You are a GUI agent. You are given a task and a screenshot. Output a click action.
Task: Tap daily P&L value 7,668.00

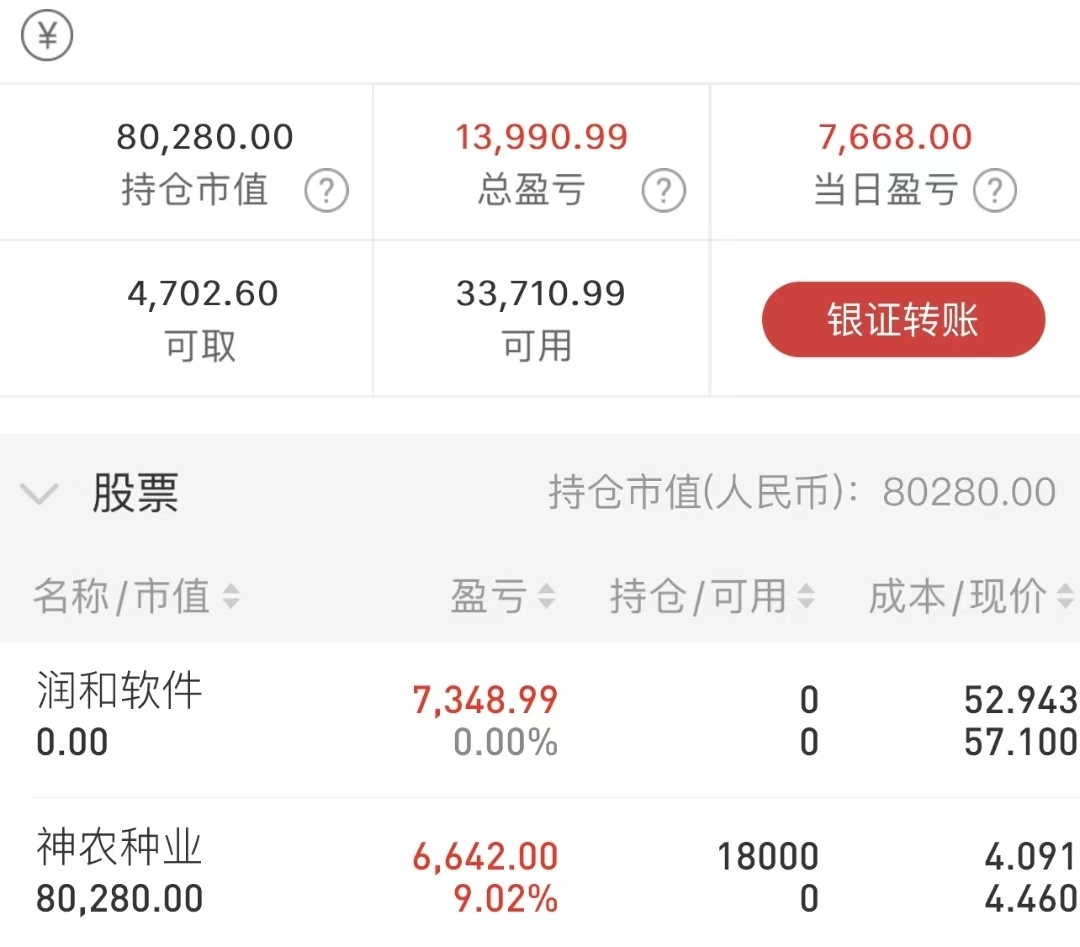tap(895, 136)
